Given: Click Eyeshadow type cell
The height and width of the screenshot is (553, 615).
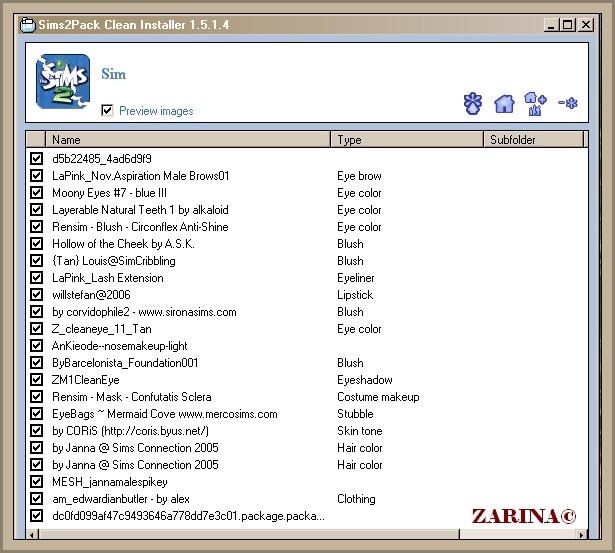Looking at the screenshot, I should tap(365, 380).
